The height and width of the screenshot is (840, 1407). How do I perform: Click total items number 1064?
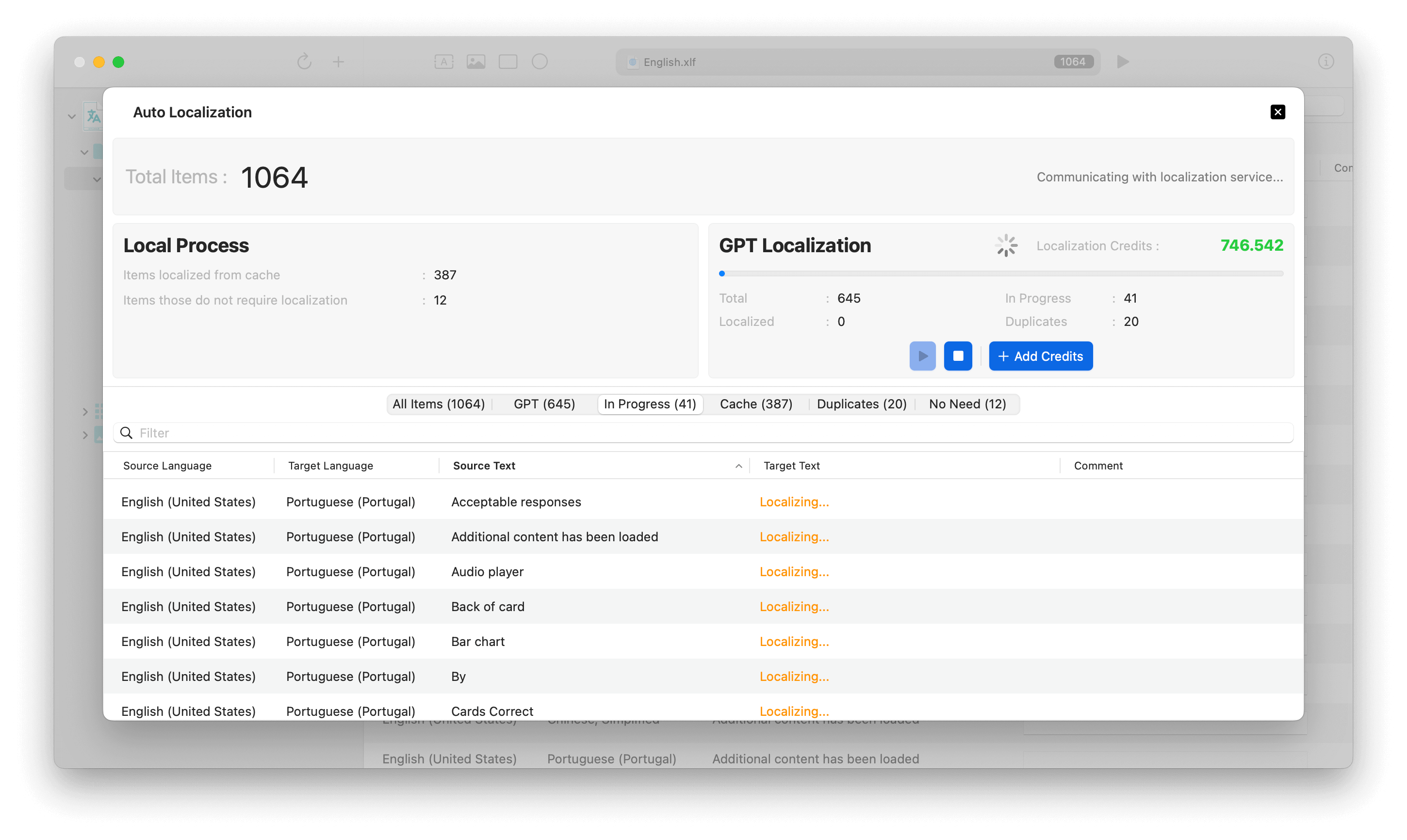[274, 177]
